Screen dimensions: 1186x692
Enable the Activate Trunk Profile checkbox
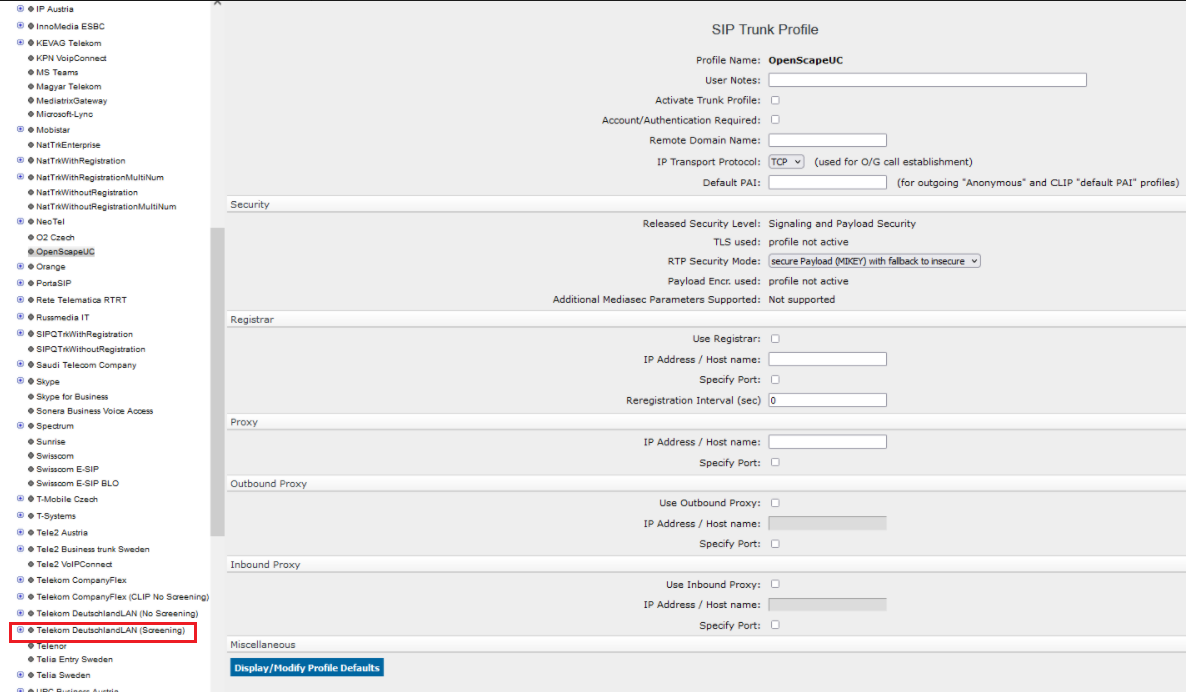(x=775, y=100)
